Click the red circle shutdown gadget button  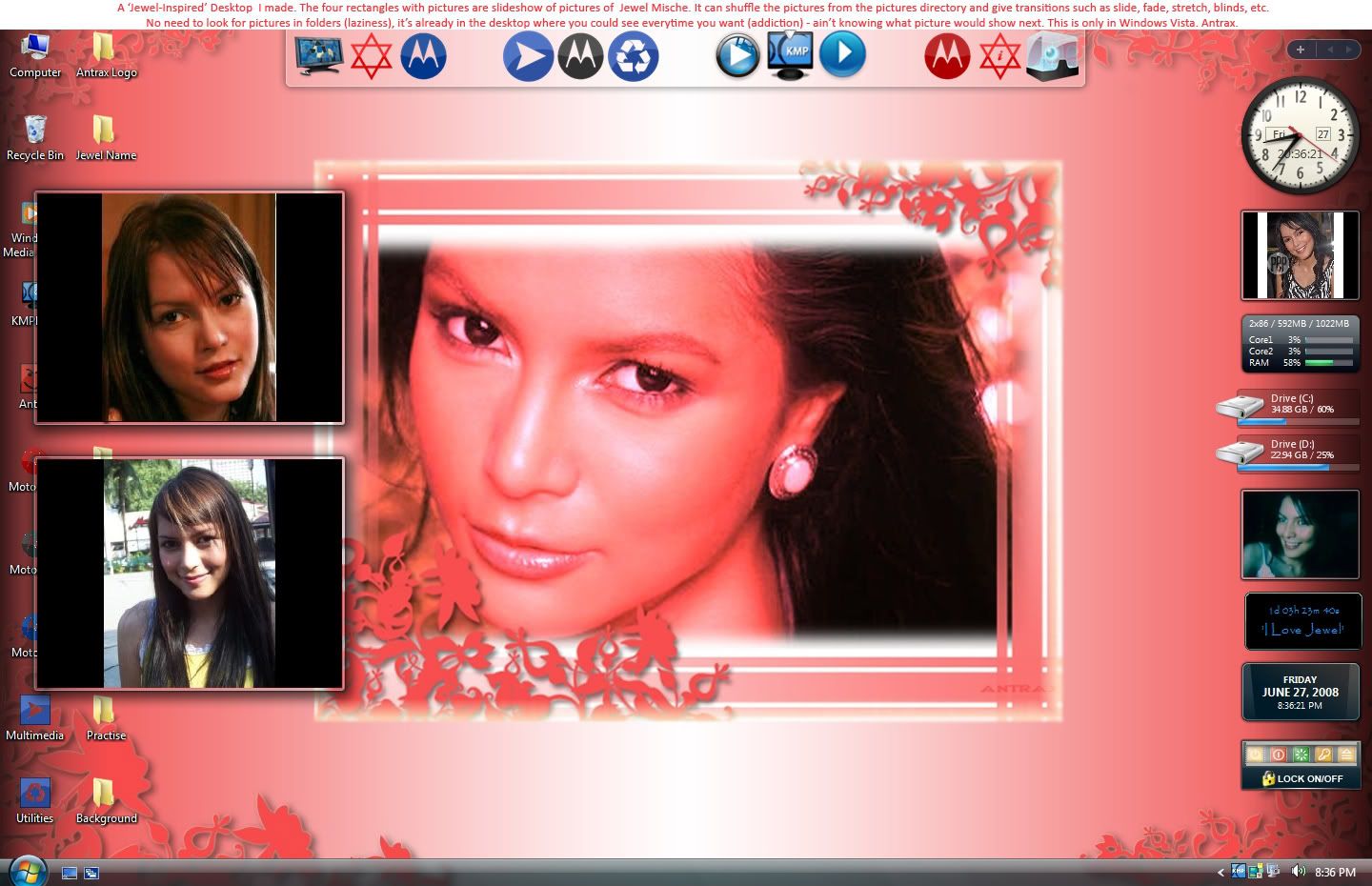point(1279,754)
